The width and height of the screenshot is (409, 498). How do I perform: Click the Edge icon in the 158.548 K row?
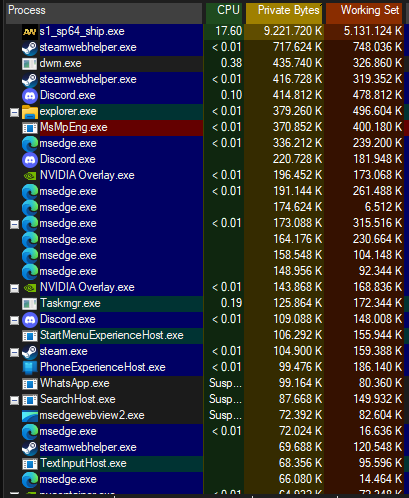(30, 255)
